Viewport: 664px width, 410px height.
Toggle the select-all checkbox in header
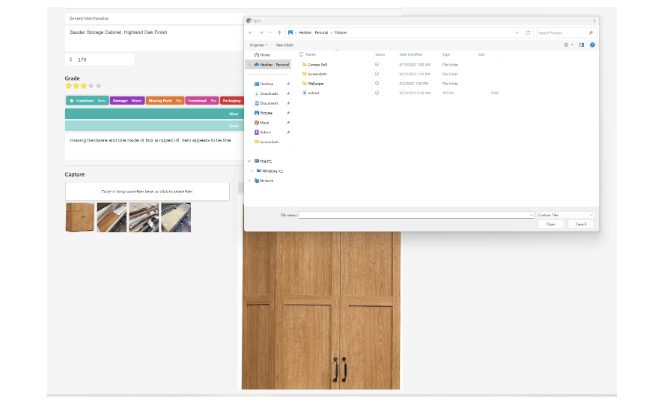301,55
